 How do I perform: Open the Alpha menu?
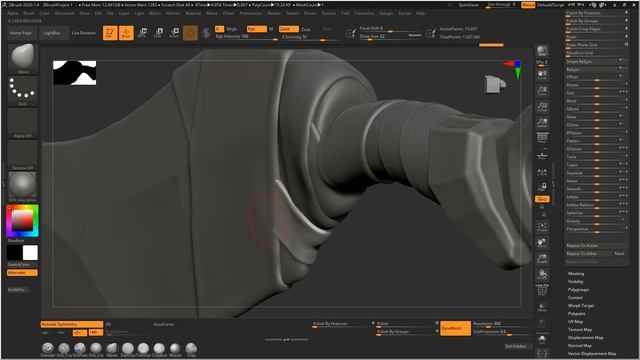tap(13, 13)
